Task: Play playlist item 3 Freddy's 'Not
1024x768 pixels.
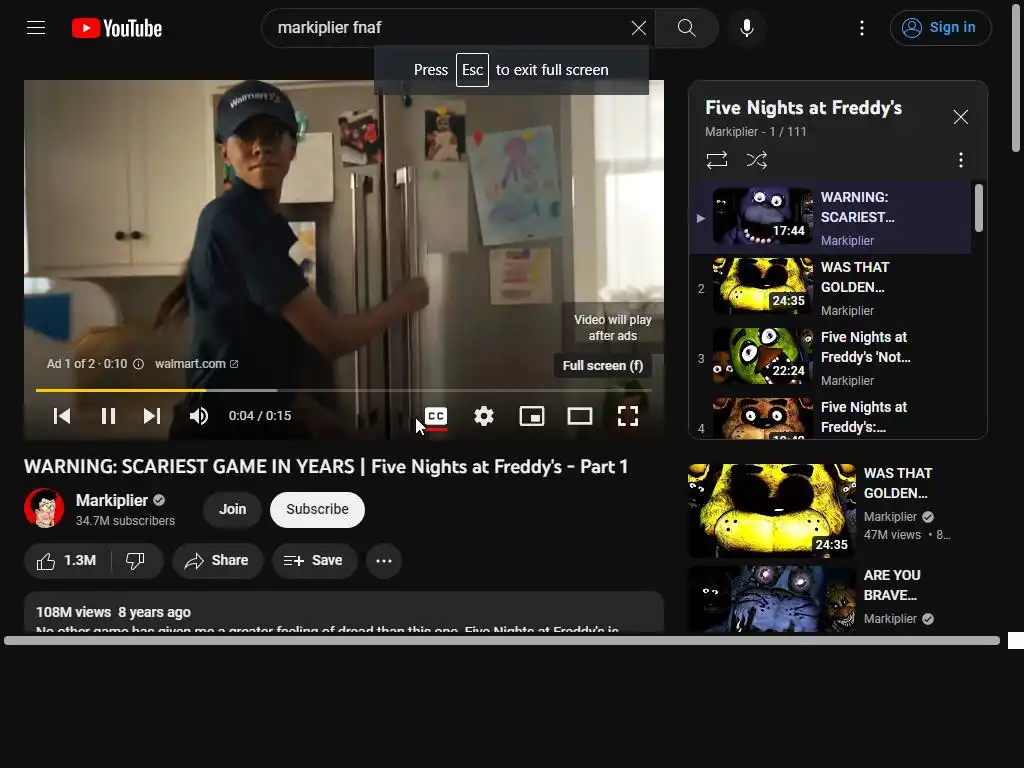Action: pos(831,358)
